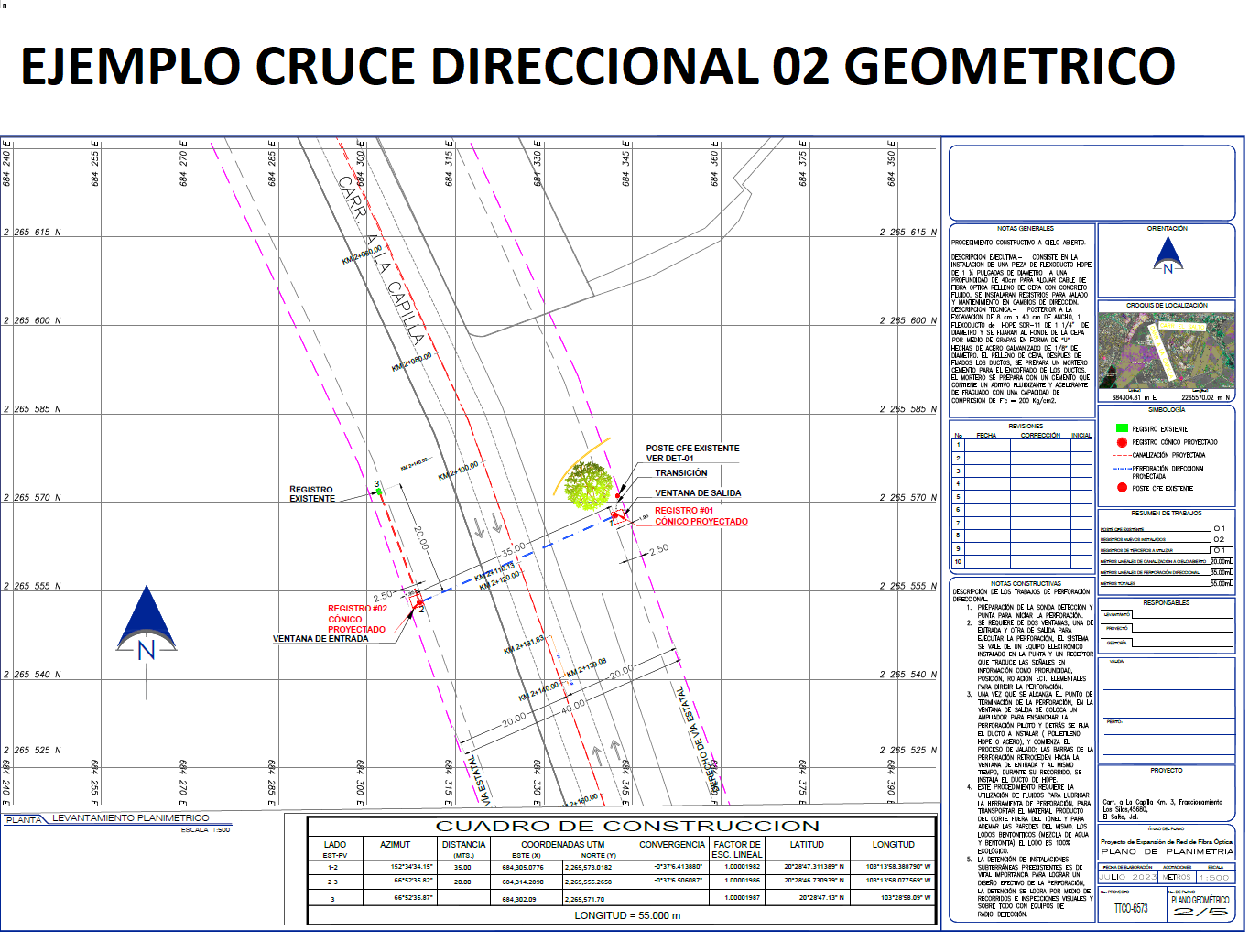
Task: Click the red REGISTRO #02 CÓNICO PROYECTADO label
Action: click(x=357, y=619)
